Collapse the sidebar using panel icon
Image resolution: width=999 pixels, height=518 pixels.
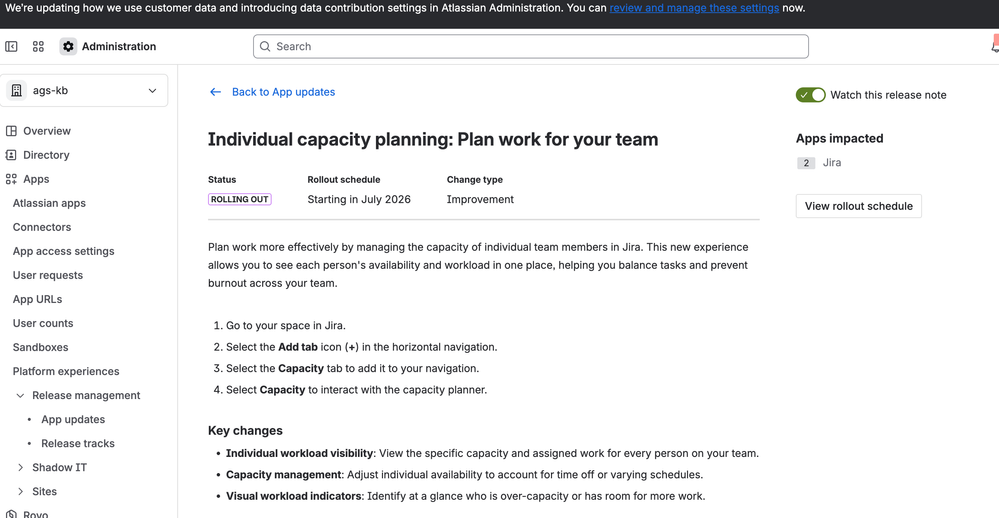(11, 47)
